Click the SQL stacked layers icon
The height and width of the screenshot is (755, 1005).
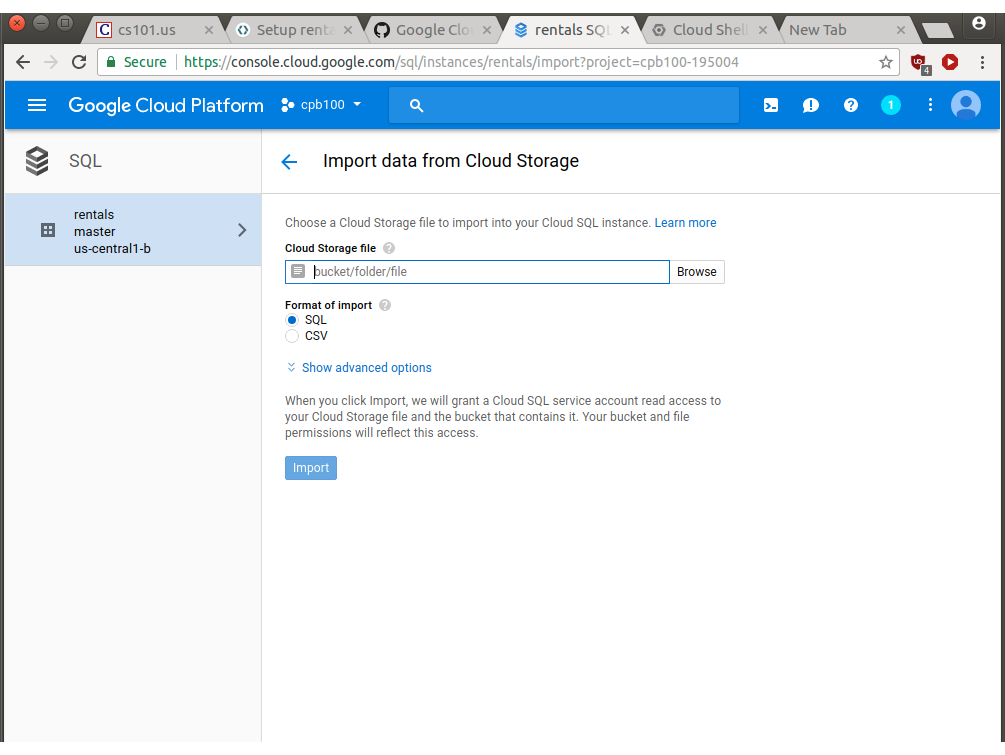(x=37, y=161)
